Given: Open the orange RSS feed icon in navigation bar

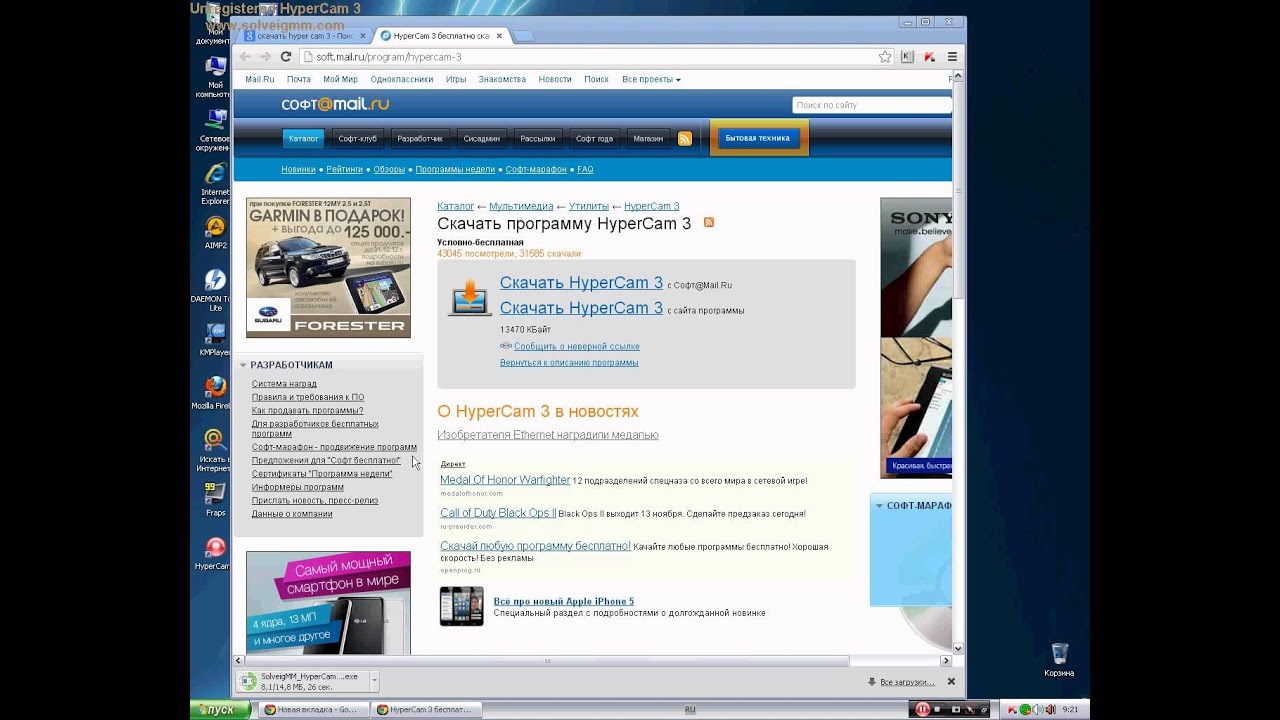Looking at the screenshot, I should point(685,139).
